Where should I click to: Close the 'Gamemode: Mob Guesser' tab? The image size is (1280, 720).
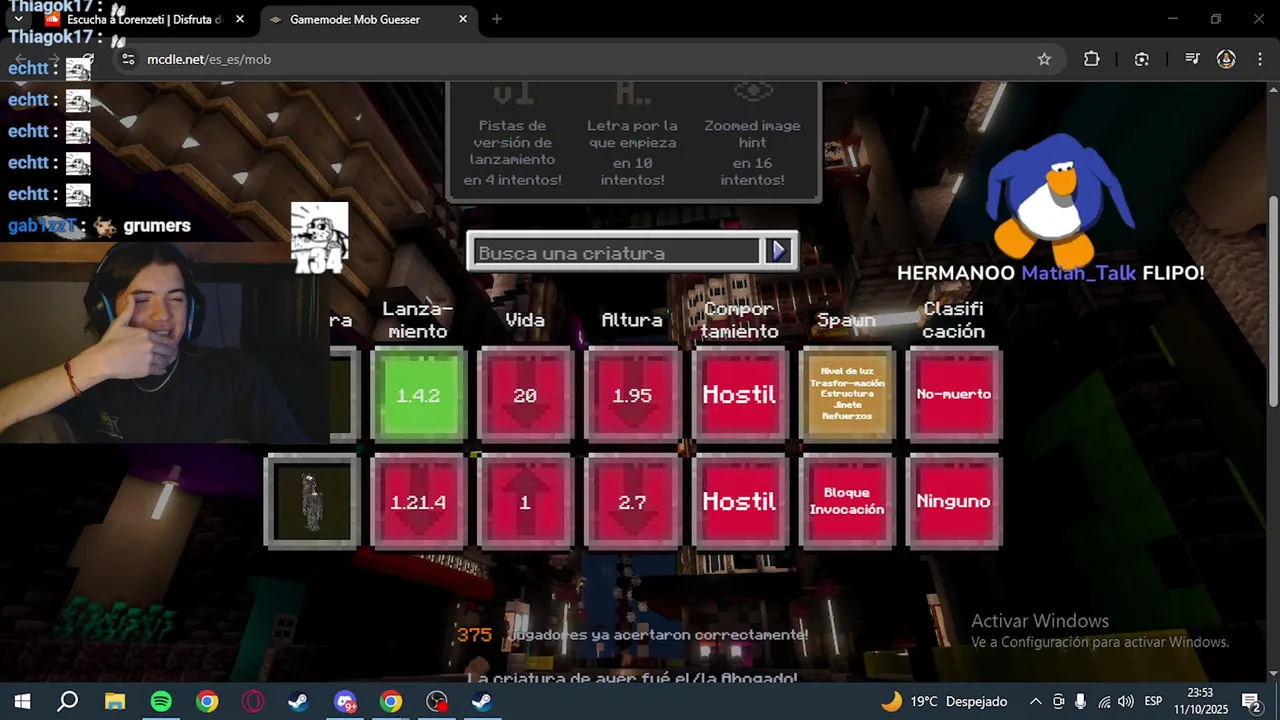[x=463, y=19]
